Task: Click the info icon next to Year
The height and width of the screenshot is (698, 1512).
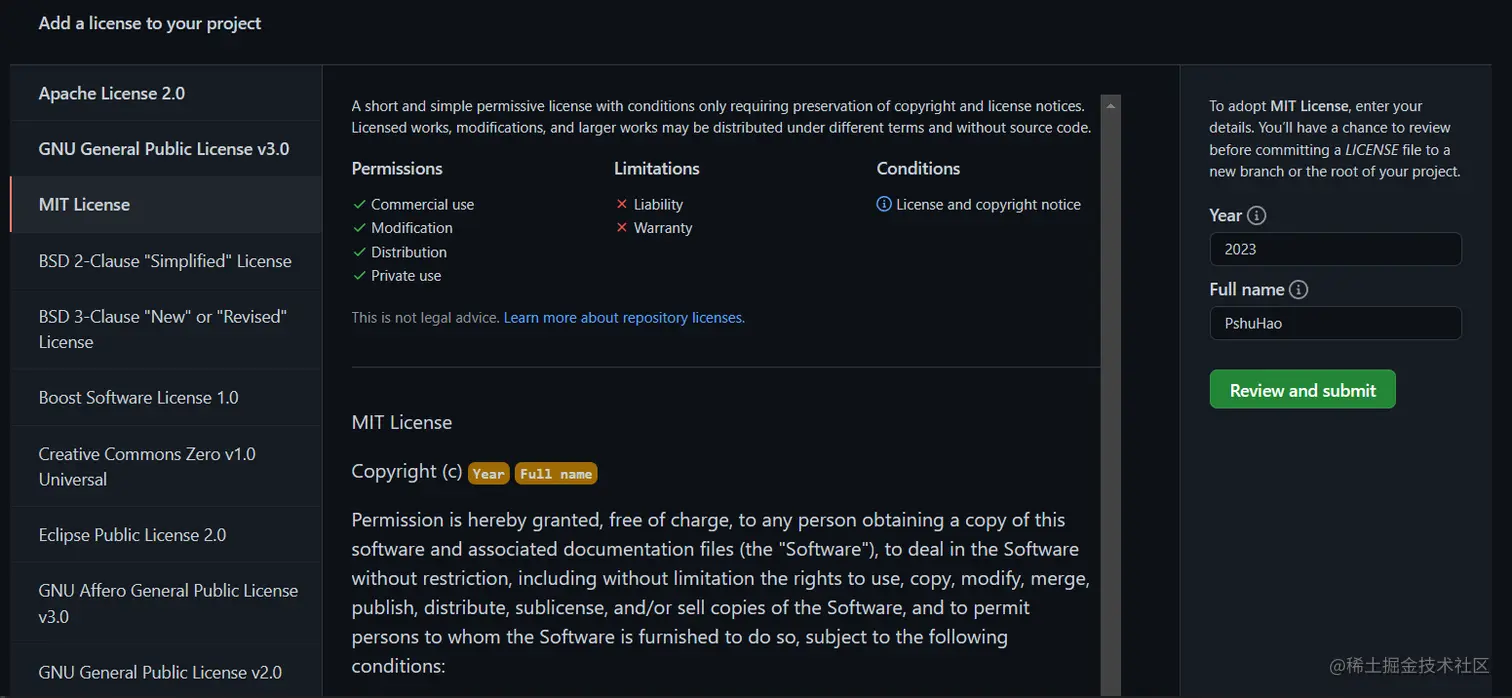Action: pyautogui.click(x=1257, y=216)
